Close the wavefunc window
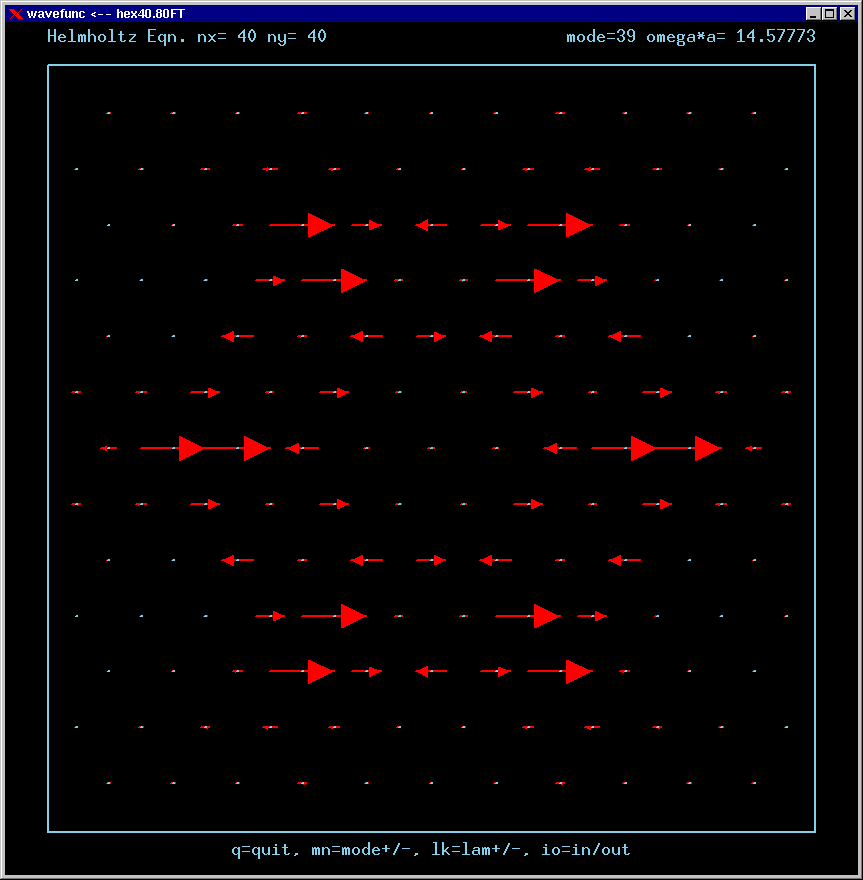The image size is (863, 880). tap(846, 14)
